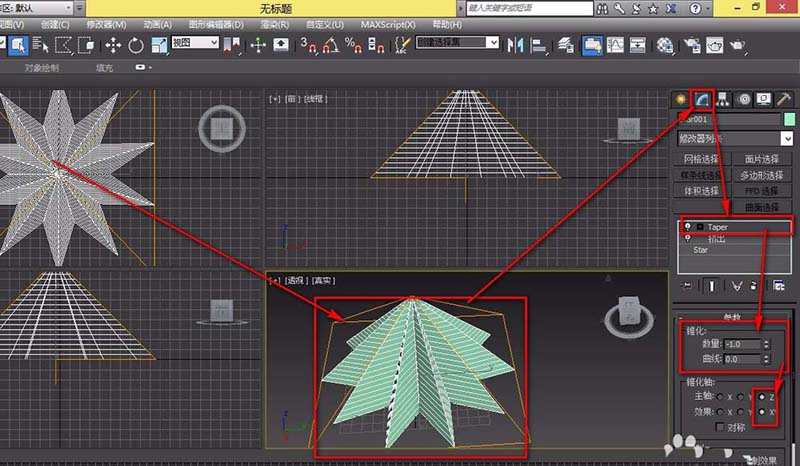This screenshot has width=800, height=466.
Task: Open Select by Name list tool
Action: click(x=40, y=45)
